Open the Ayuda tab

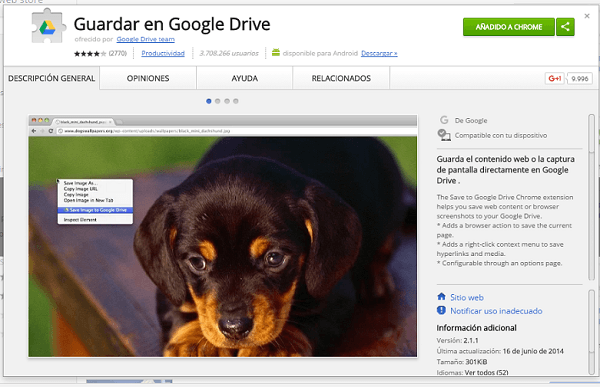point(245,78)
